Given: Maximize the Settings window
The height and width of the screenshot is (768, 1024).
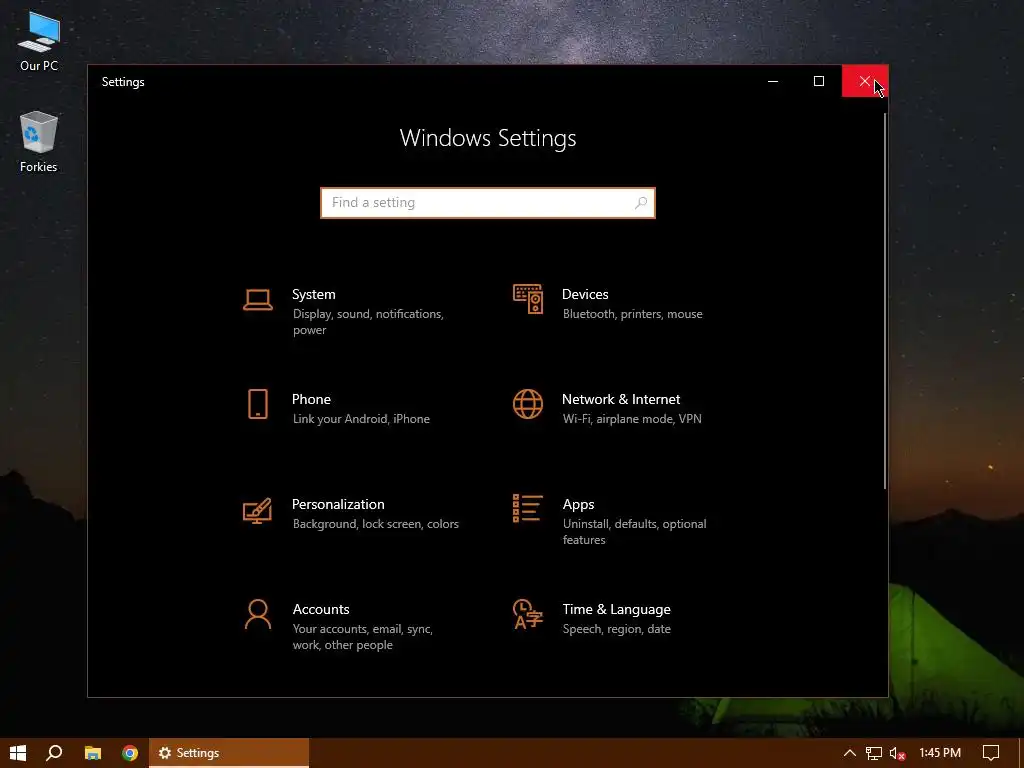Looking at the screenshot, I should (819, 82).
